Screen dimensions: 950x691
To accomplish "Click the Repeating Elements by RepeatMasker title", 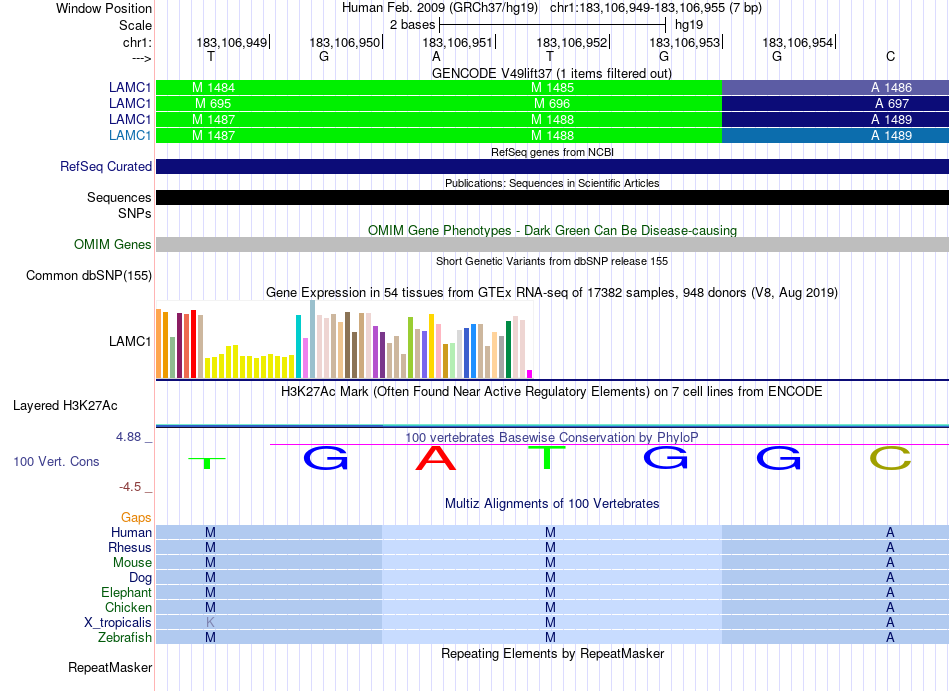I will pos(552,653).
